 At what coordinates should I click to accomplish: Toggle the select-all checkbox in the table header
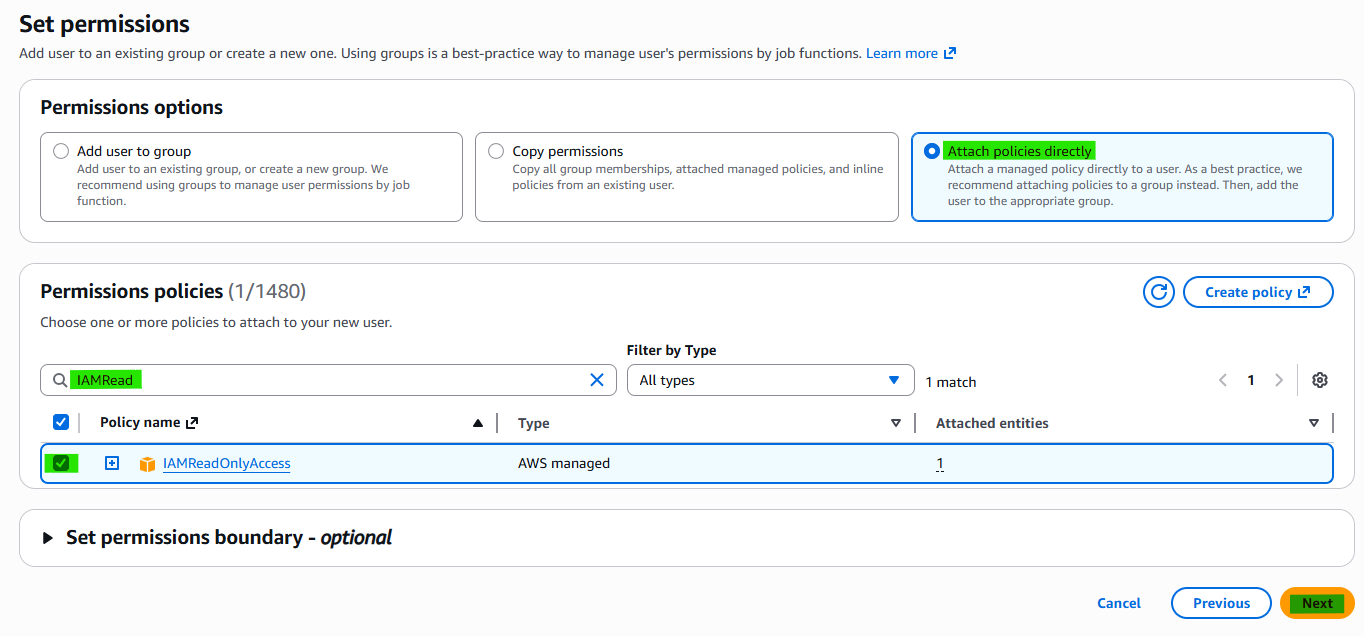(61, 422)
